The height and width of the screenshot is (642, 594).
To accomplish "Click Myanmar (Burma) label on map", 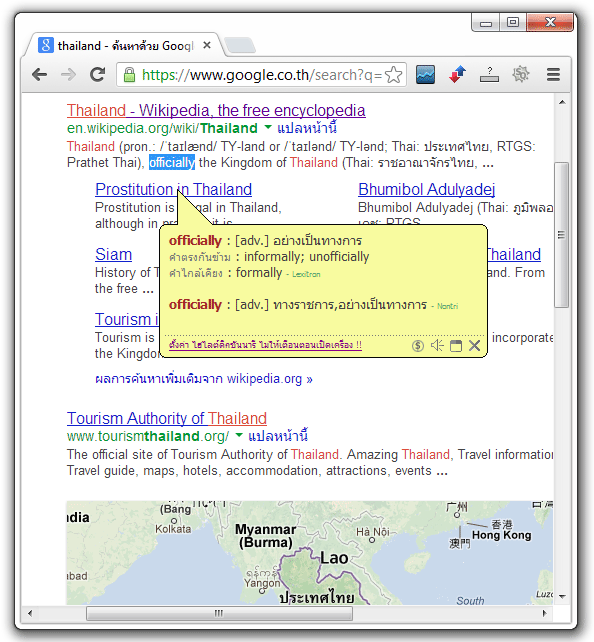I will pos(265,536).
